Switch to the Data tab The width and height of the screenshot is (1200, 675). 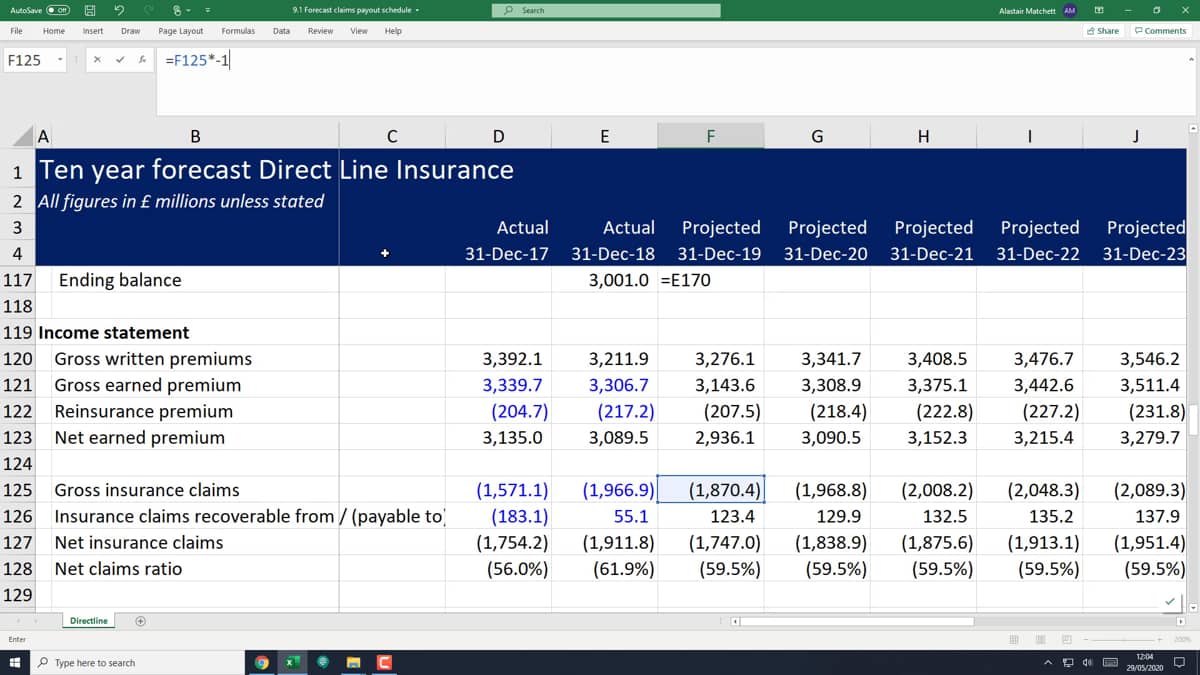coord(281,31)
